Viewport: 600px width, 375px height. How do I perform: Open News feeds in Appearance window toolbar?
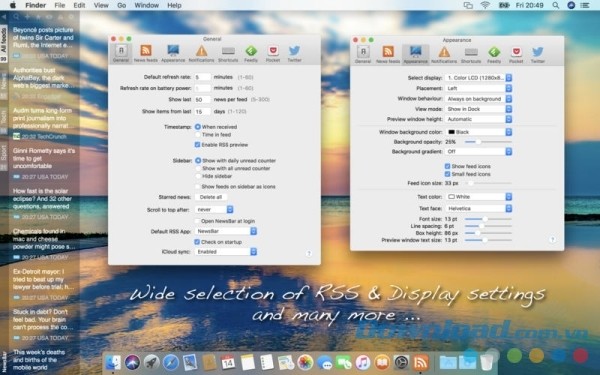pyautogui.click(x=388, y=54)
